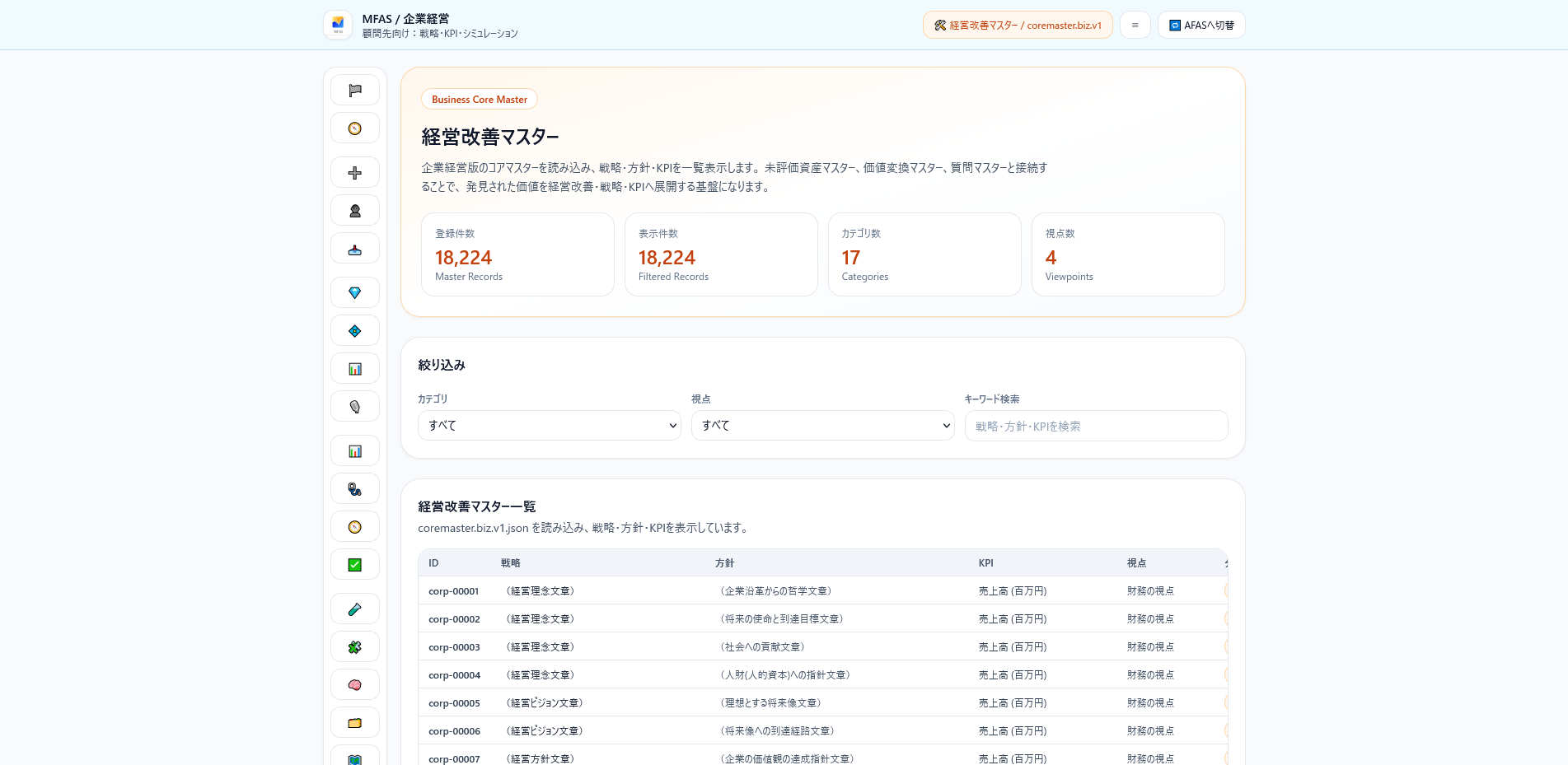Click the 視点数 4 Viewpoints card
Image resolution: width=1568 pixels, height=765 pixels.
coord(1128,254)
